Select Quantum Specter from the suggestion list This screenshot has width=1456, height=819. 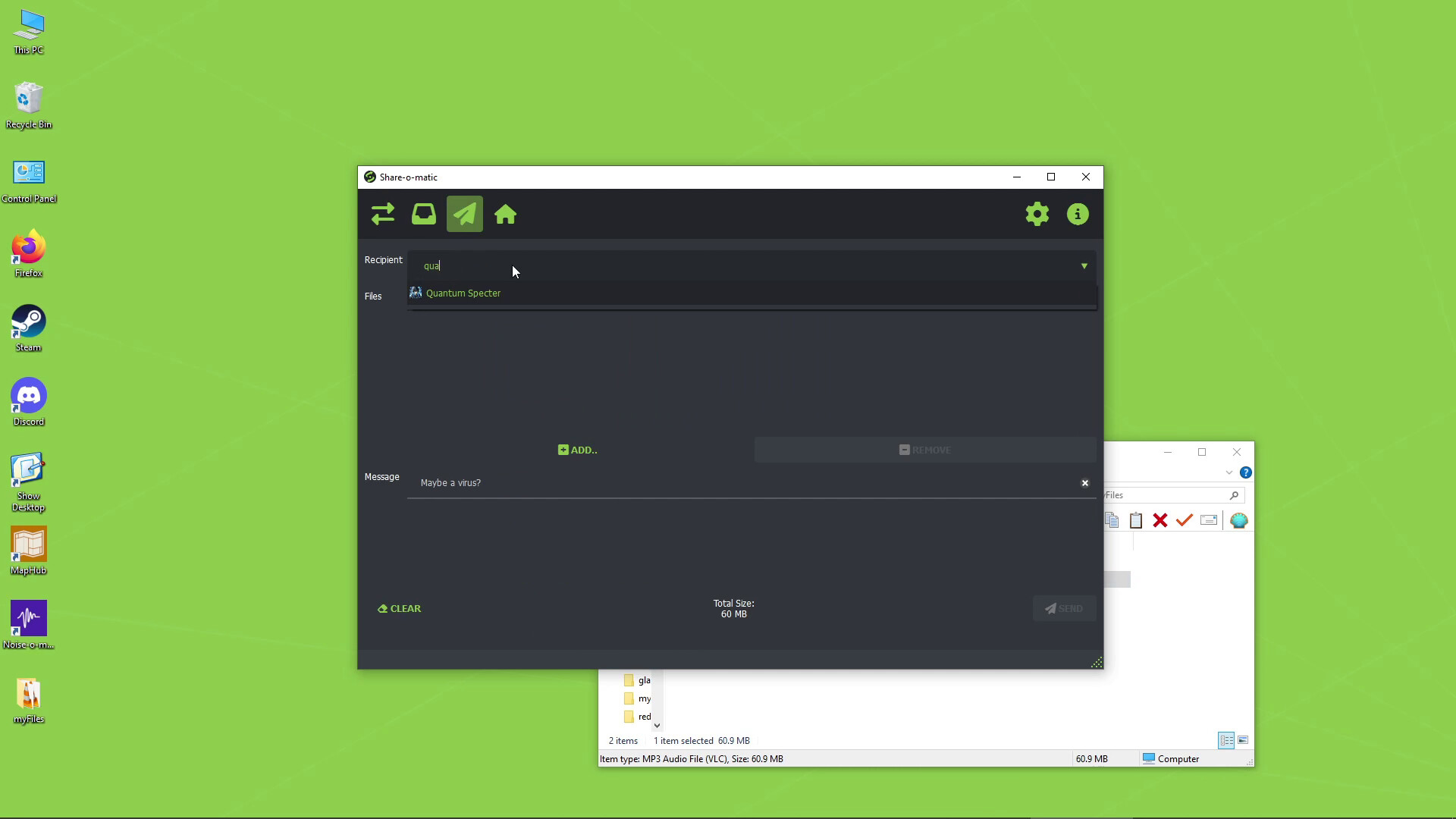click(463, 293)
